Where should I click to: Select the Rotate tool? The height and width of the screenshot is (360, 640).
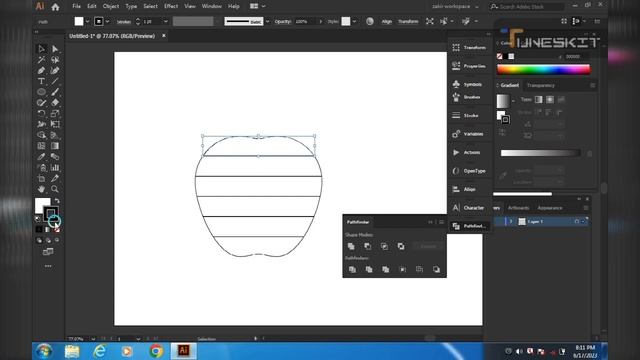point(41,113)
